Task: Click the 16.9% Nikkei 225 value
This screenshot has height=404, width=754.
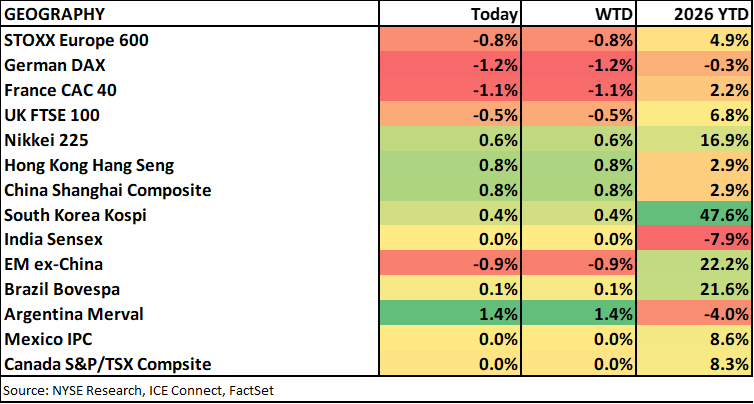Action: click(x=696, y=140)
